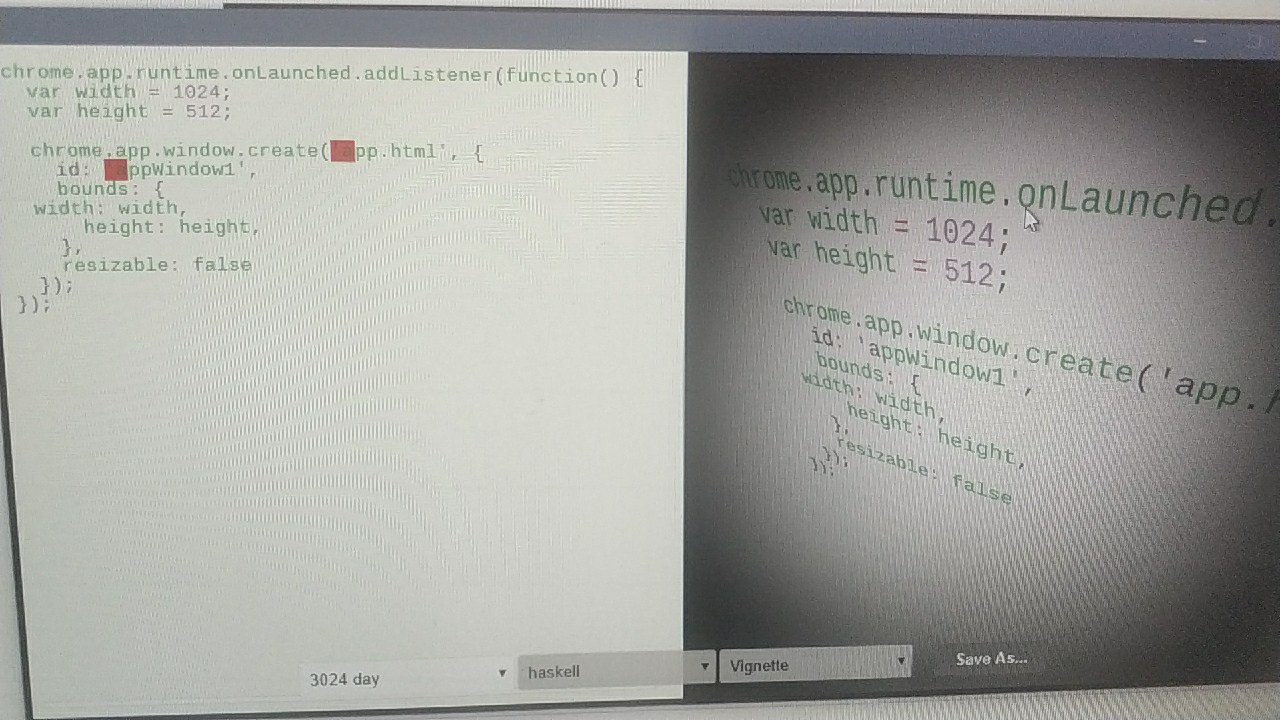The width and height of the screenshot is (1280, 720).
Task: Click the 'bounds: {' line in left editor
Action: pos(110,189)
